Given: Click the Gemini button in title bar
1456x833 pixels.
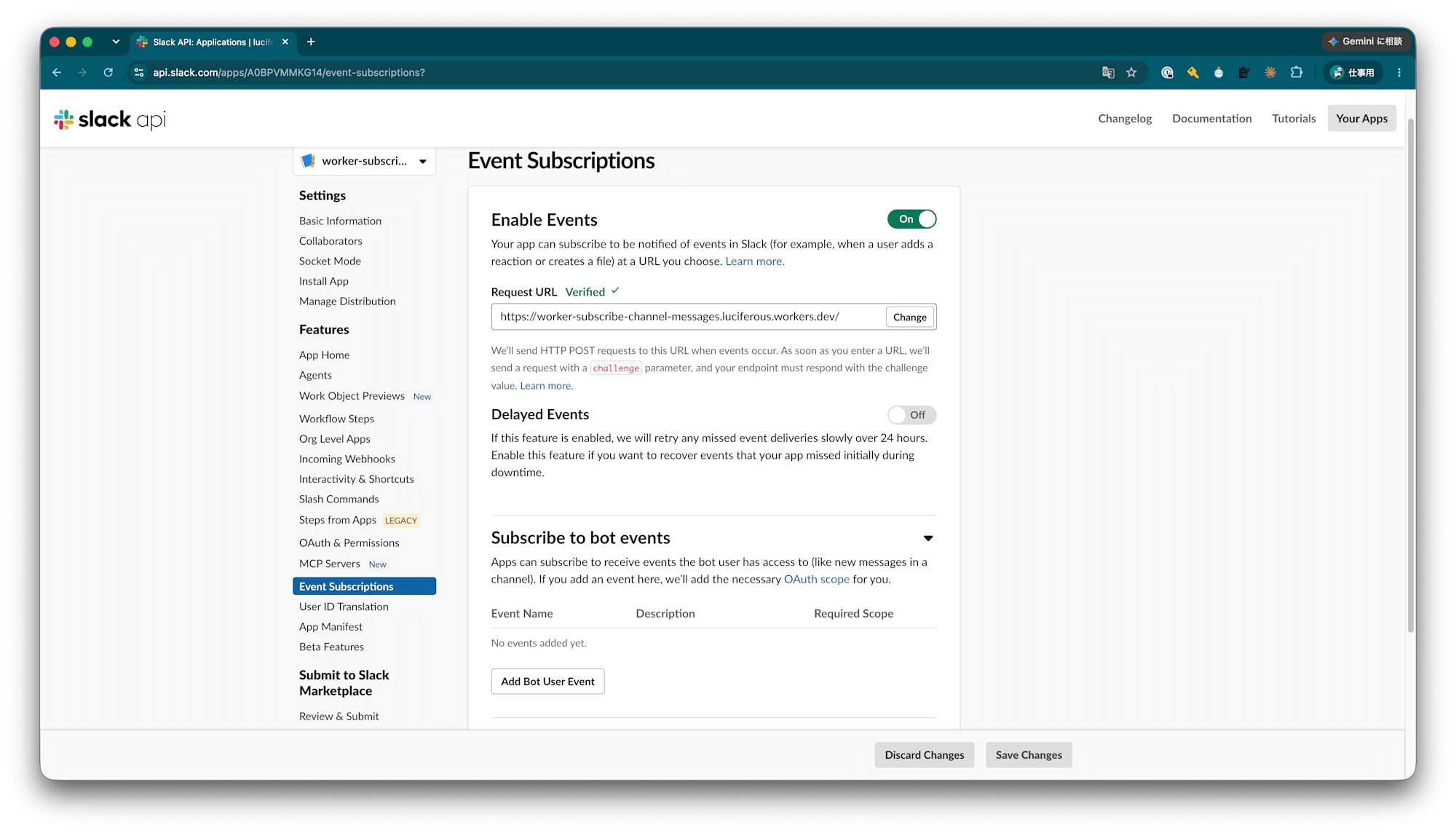Looking at the screenshot, I should [x=1365, y=42].
